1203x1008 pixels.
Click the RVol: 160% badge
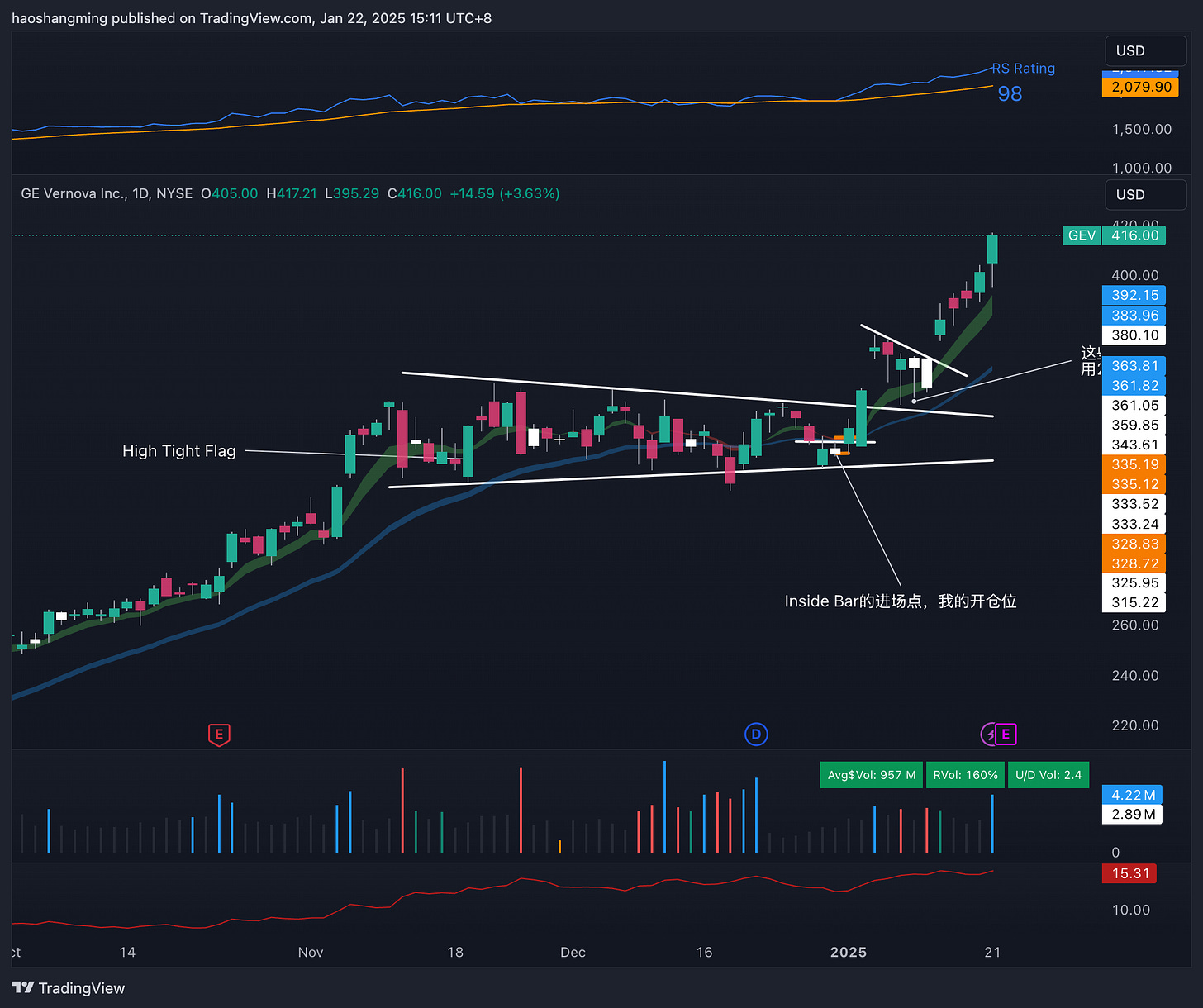point(966,775)
